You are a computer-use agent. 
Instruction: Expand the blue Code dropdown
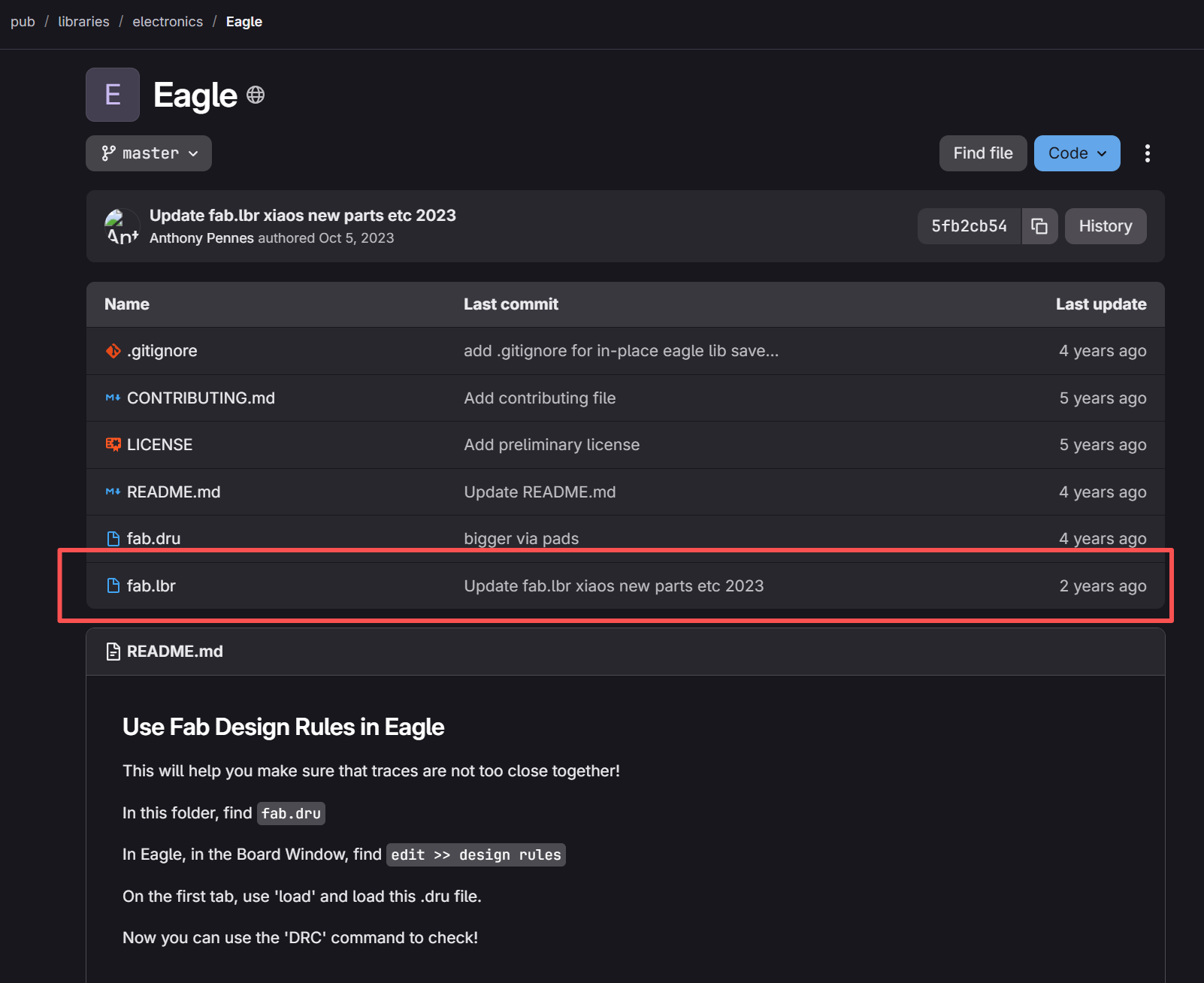pyautogui.click(x=1076, y=153)
